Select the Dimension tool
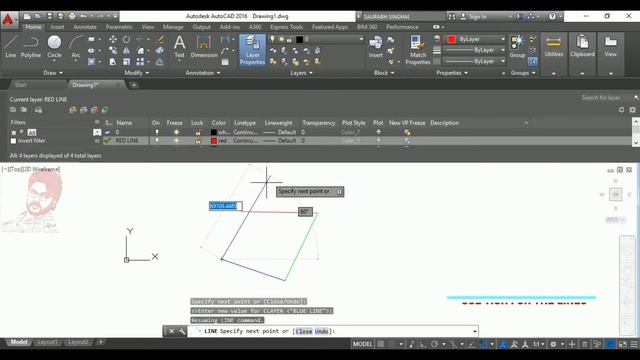 coord(204,46)
